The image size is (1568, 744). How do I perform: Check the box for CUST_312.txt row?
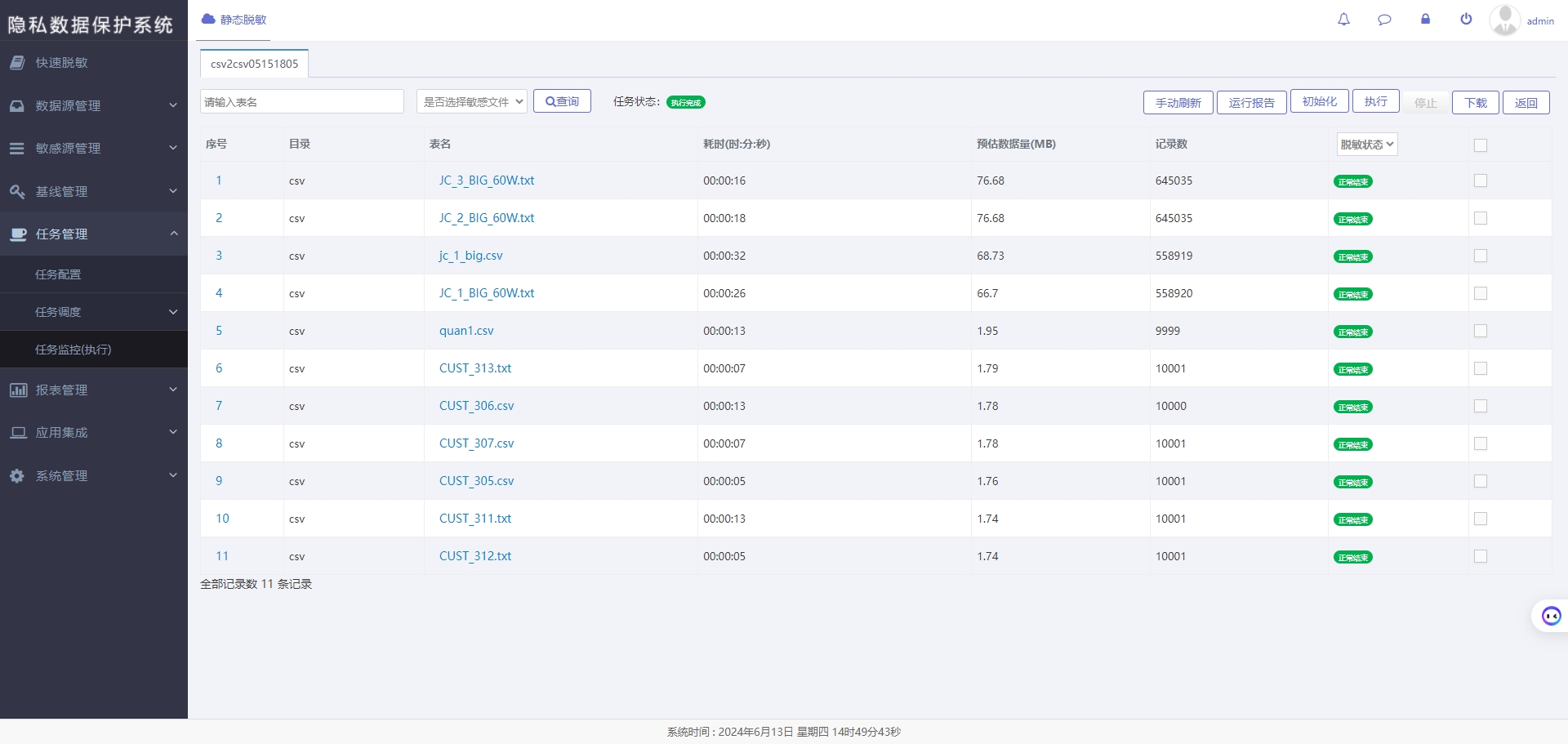pyautogui.click(x=1481, y=556)
